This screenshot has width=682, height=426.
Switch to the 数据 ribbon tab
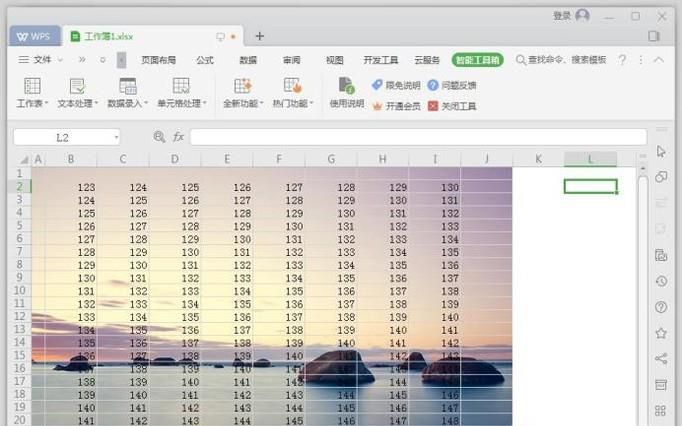pyautogui.click(x=248, y=60)
